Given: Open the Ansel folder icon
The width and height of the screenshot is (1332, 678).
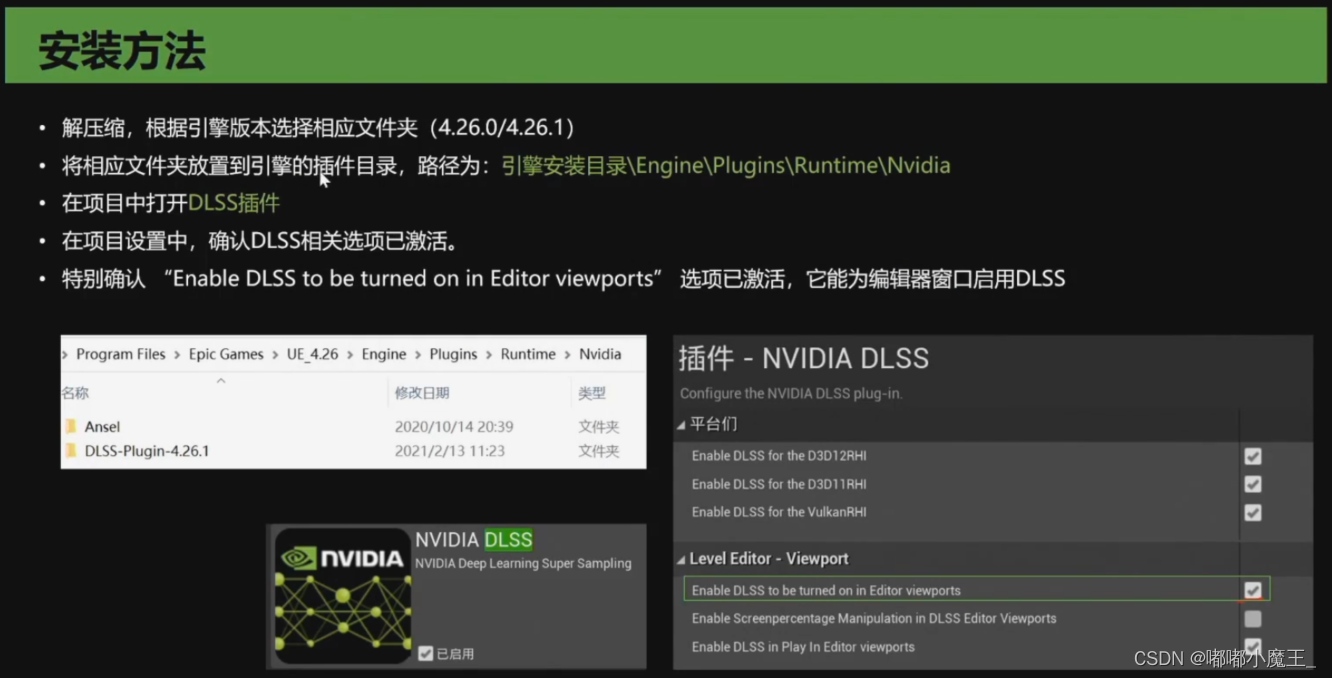Looking at the screenshot, I should point(71,427).
